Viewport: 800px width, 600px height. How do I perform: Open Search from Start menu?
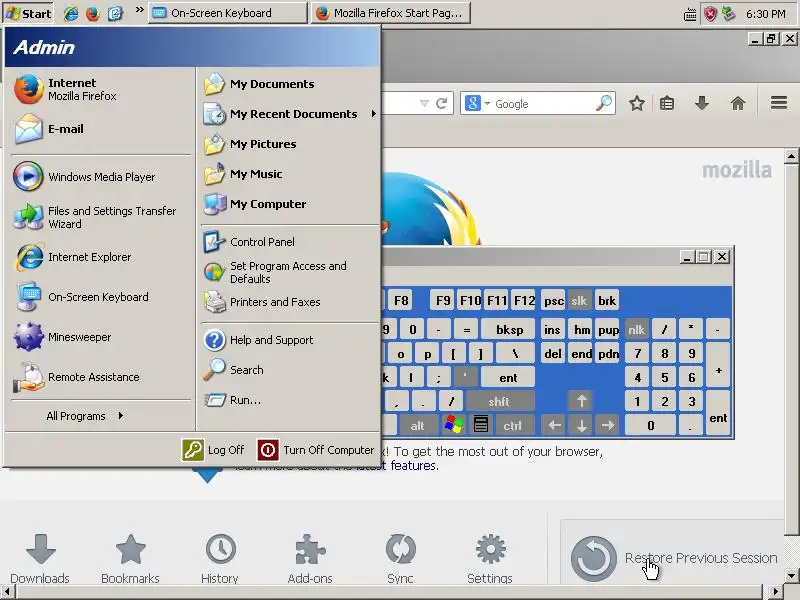[x=290, y=370]
